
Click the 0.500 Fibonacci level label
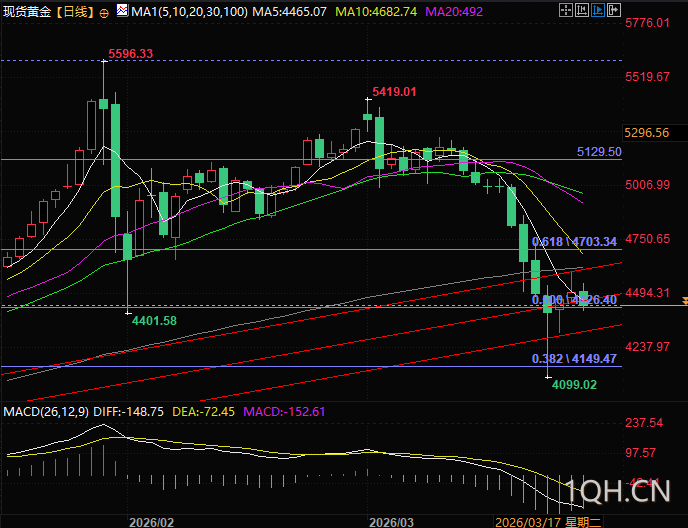[x=574, y=300]
